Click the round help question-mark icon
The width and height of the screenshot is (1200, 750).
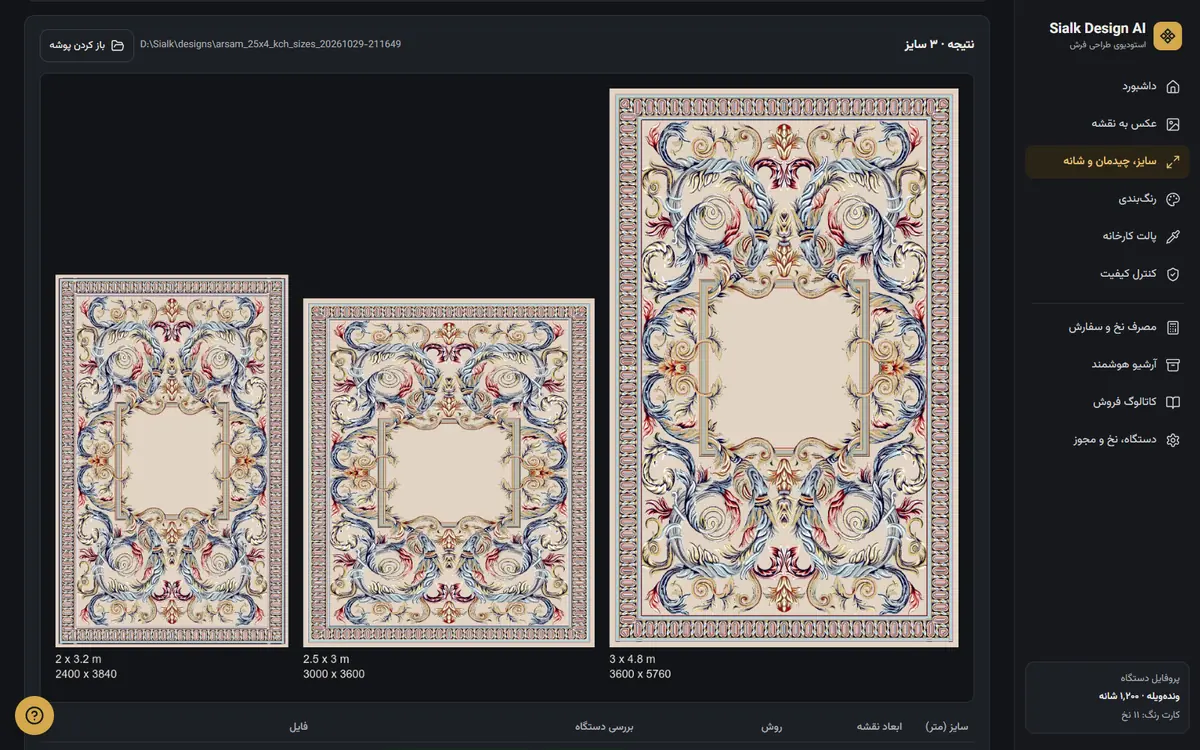pyautogui.click(x=34, y=715)
